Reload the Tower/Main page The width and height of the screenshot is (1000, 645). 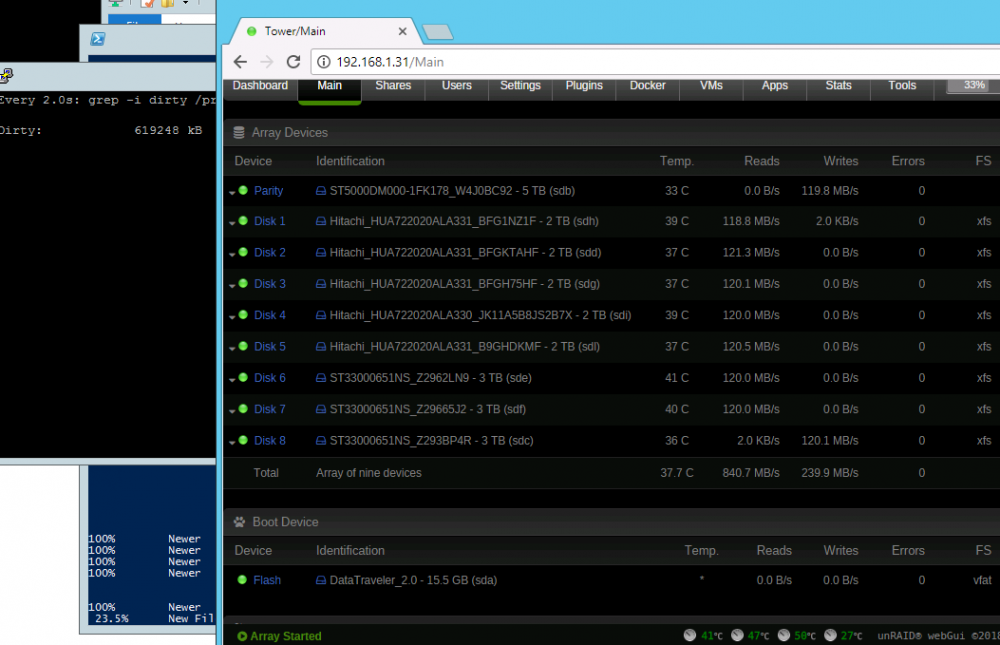pyautogui.click(x=293, y=62)
